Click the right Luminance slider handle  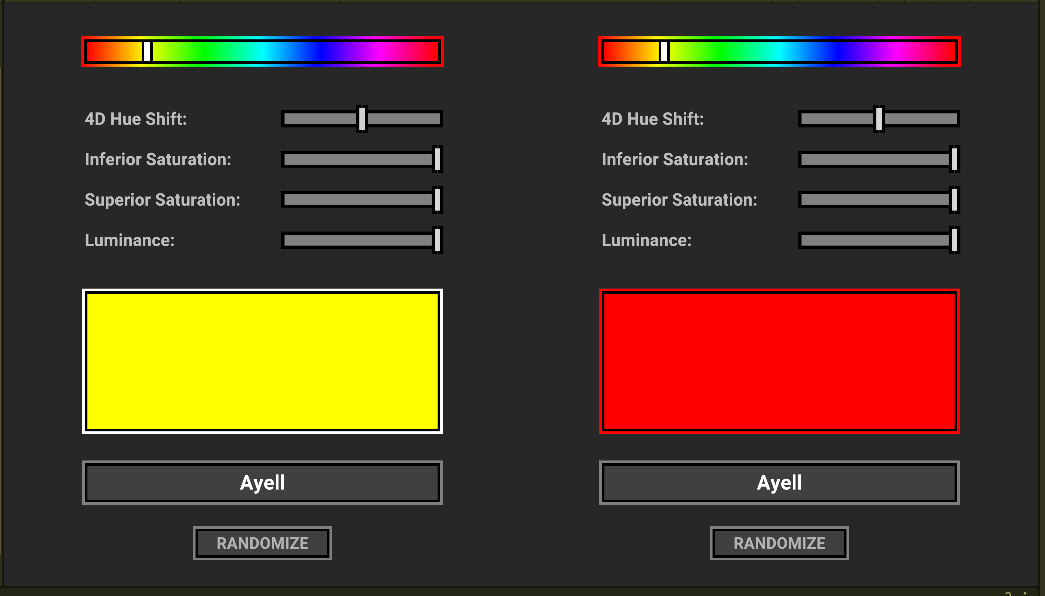[x=953, y=240]
